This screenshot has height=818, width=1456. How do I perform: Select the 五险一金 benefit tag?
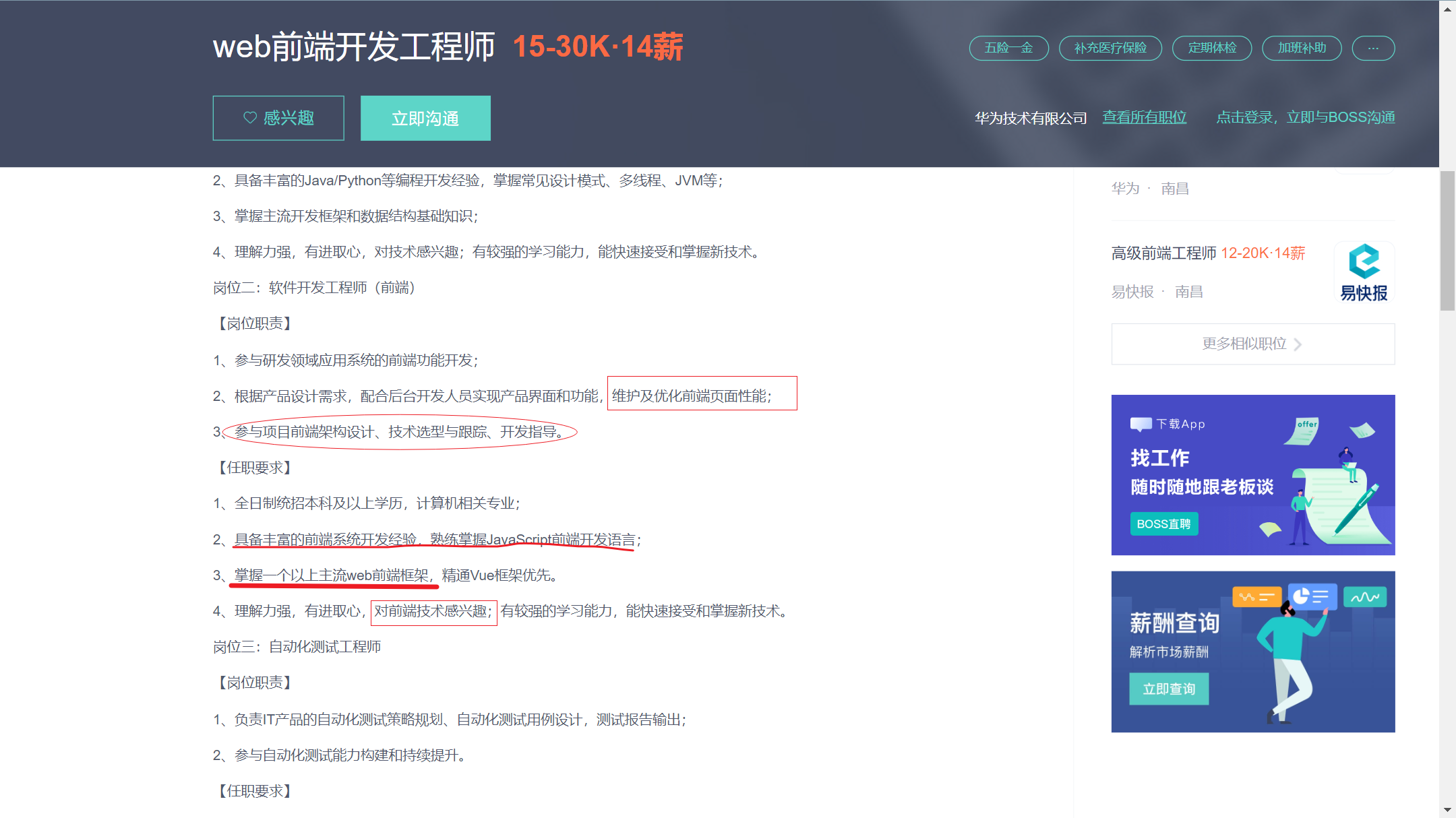click(1008, 48)
